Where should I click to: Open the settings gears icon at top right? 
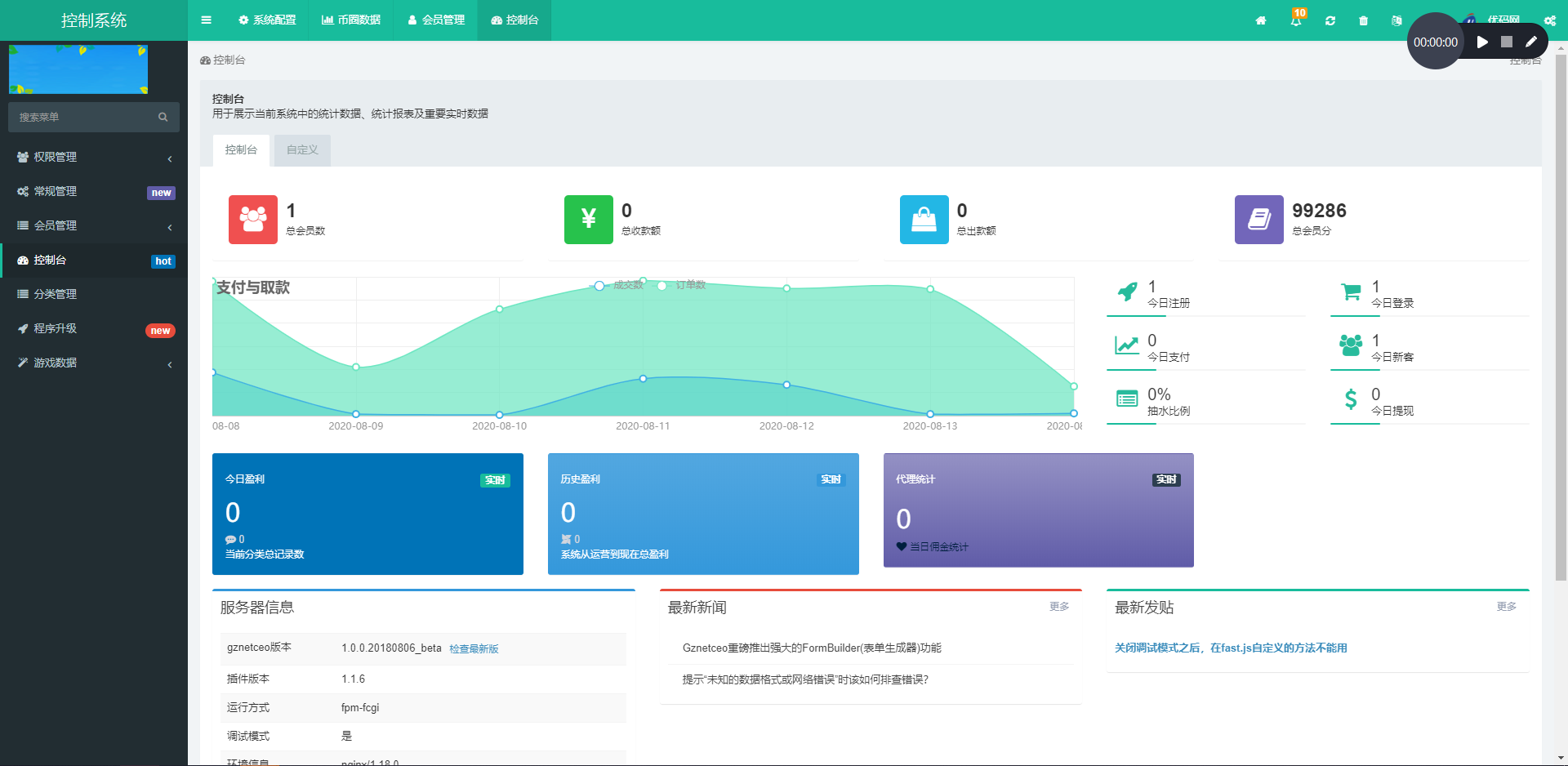click(1550, 20)
